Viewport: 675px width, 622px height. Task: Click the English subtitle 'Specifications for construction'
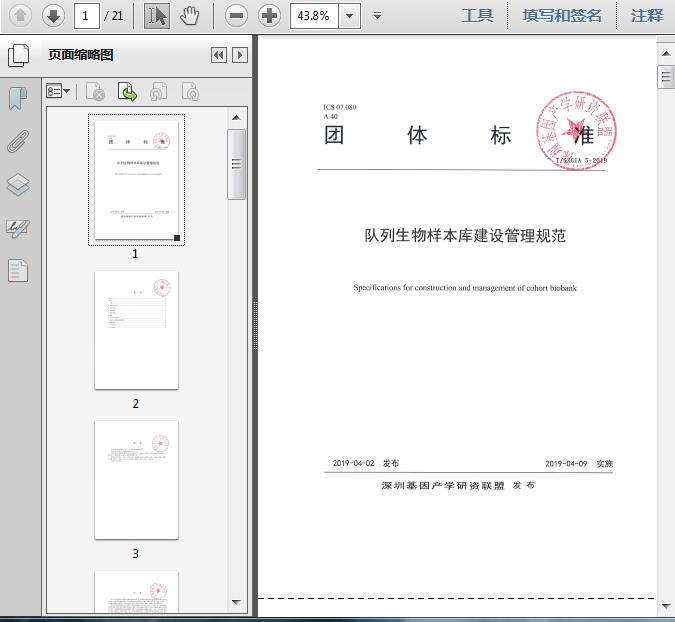(465, 288)
